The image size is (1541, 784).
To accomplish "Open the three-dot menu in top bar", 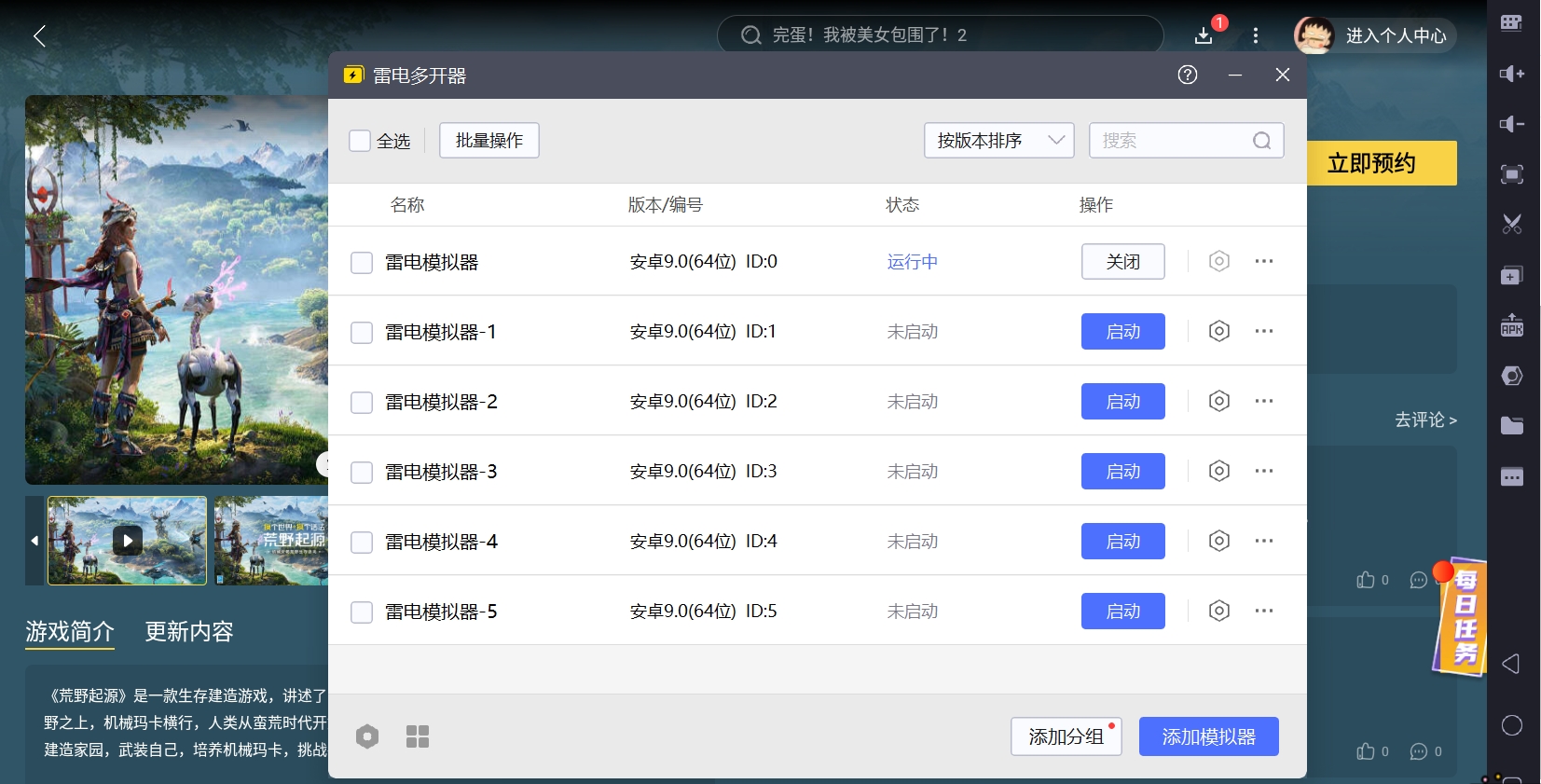I will (1256, 35).
